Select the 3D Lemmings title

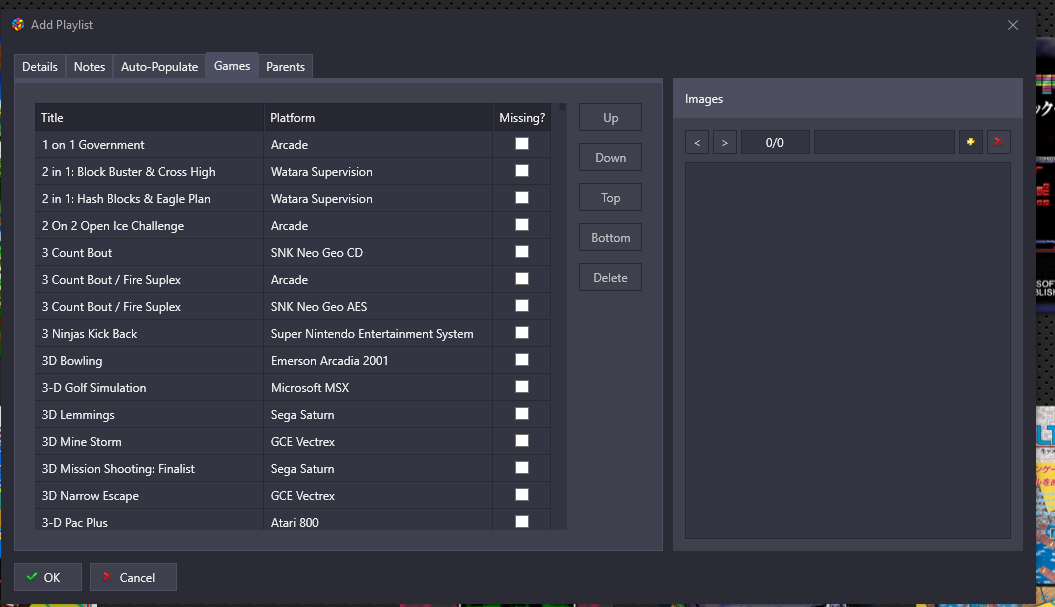click(78, 415)
